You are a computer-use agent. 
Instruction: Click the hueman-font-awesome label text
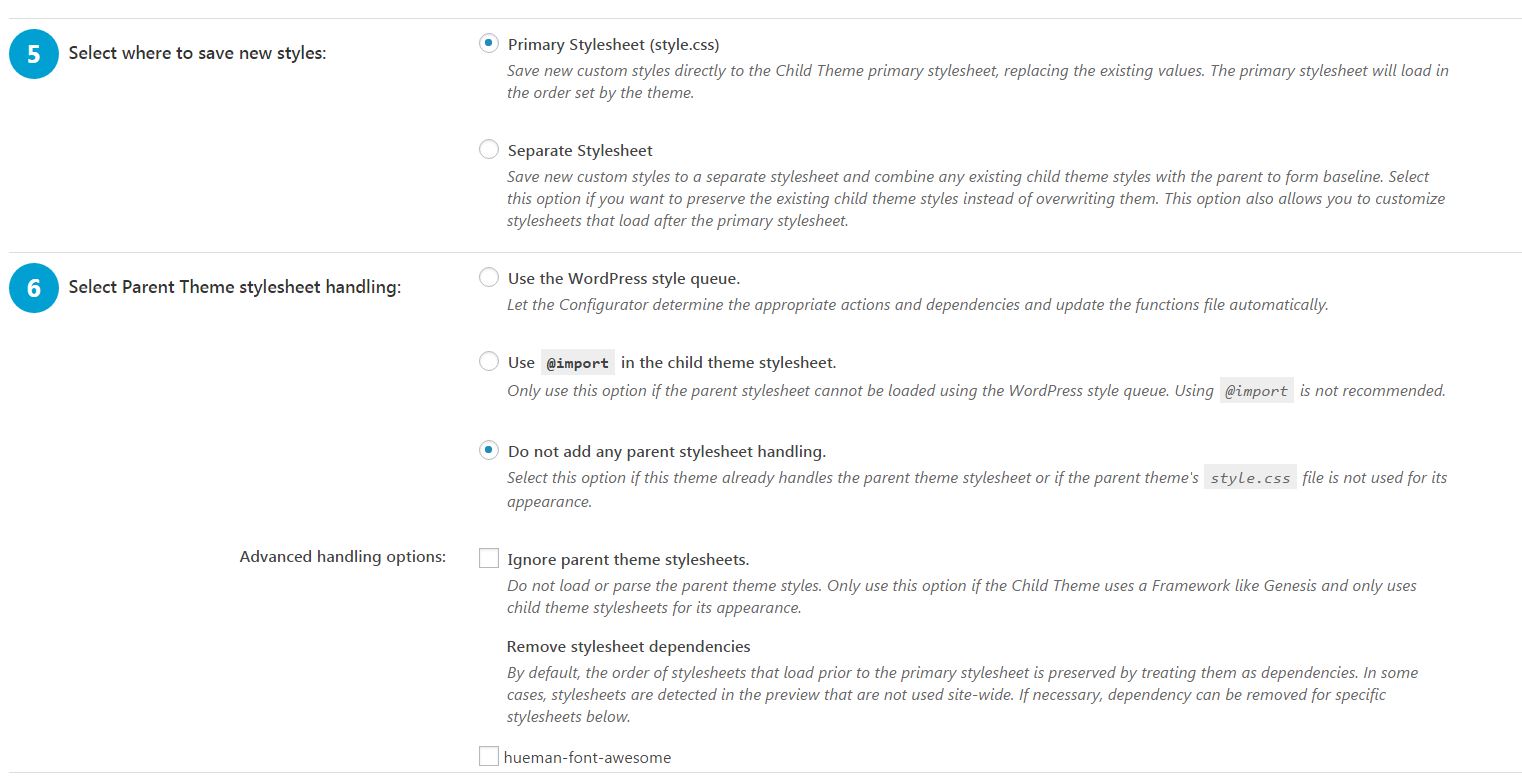[x=588, y=758]
